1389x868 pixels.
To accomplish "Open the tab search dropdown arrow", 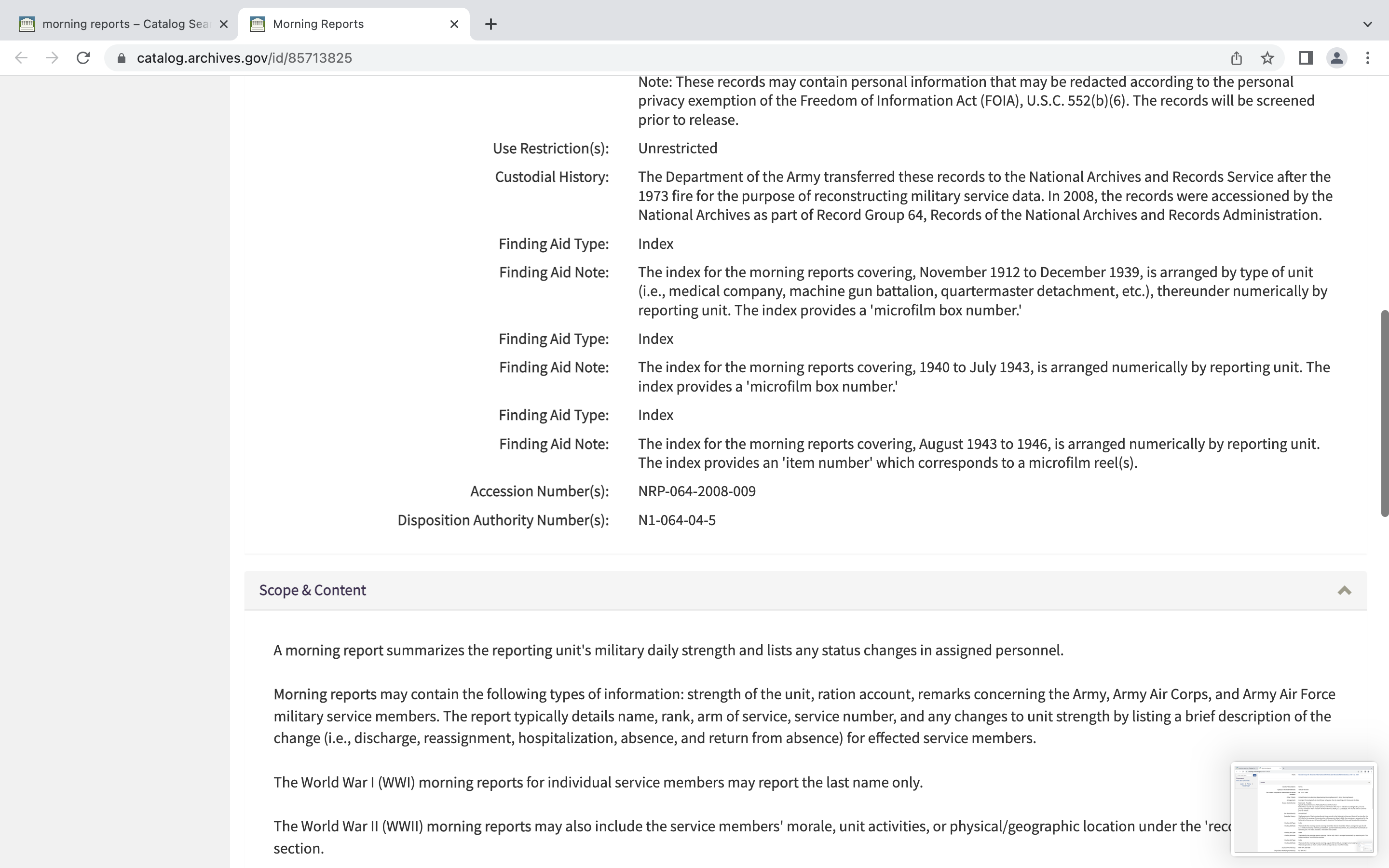I will [1367, 24].
